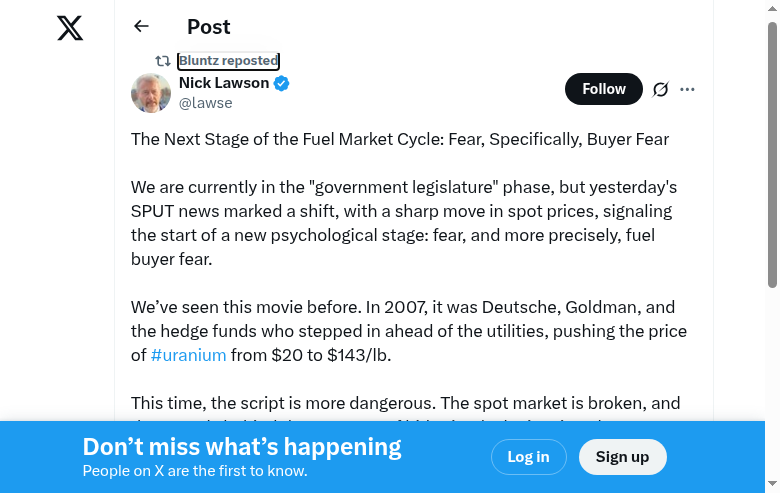Viewport: 780px width, 493px height.
Task: Click the repost icon beside Bluntz
Action: point(163,61)
